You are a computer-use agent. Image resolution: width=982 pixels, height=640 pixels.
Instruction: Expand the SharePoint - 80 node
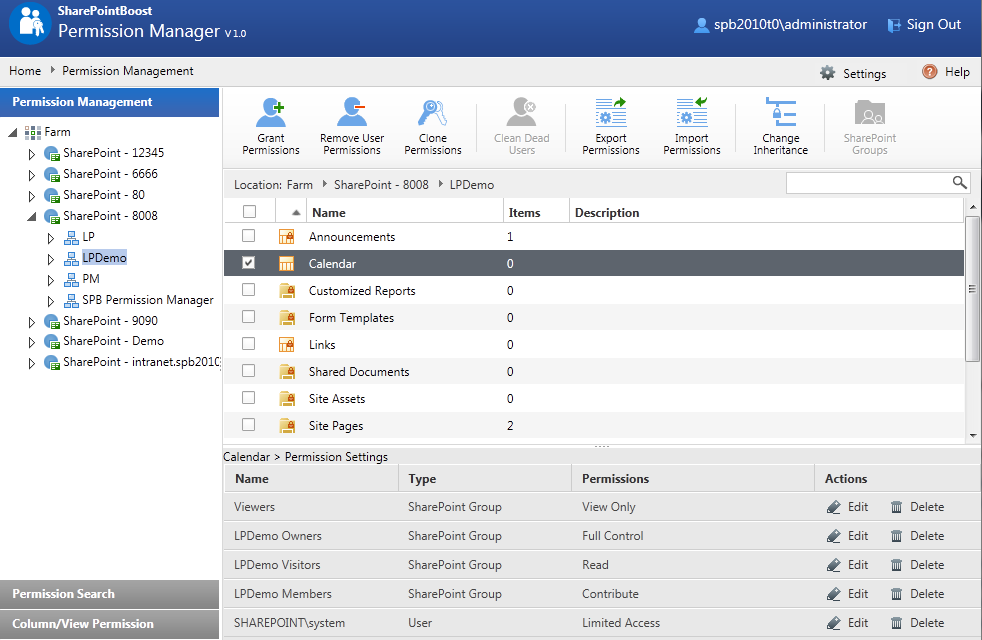pos(31,196)
